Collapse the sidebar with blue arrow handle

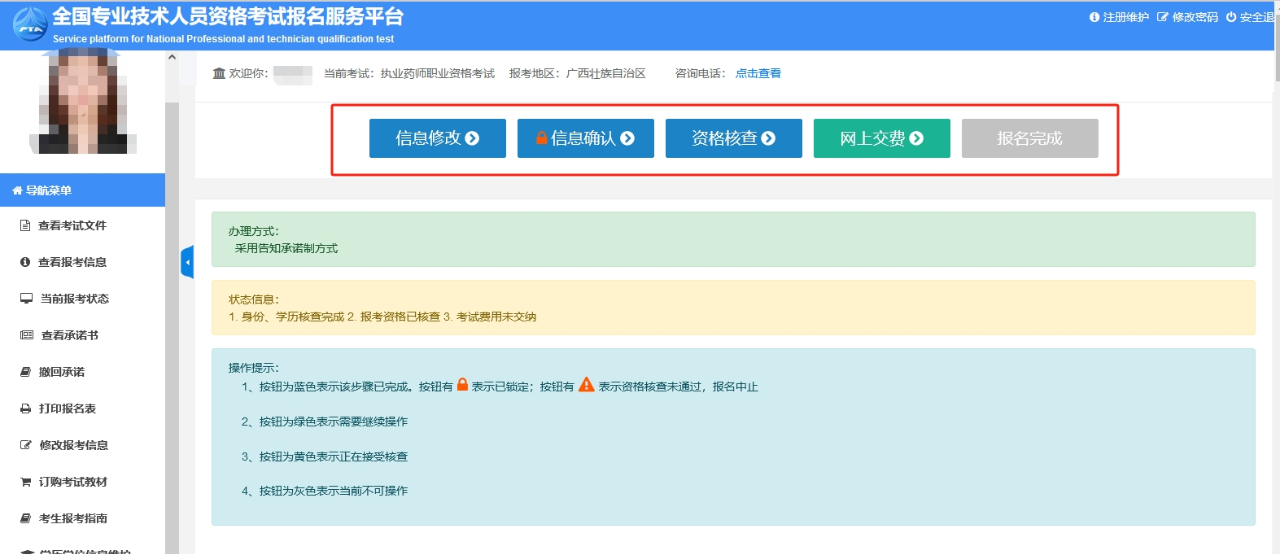click(187, 262)
